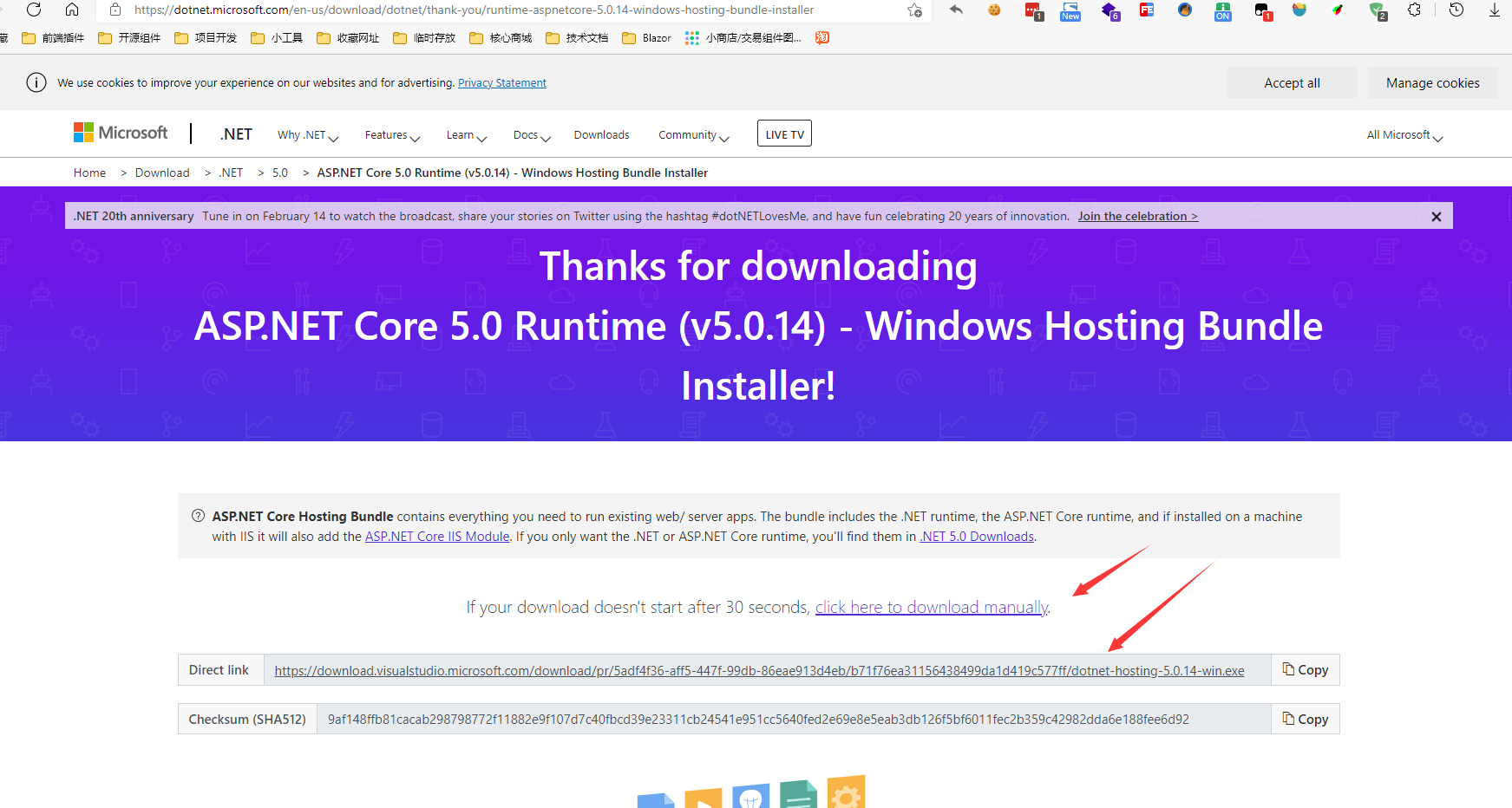Expand the Features dropdown
This screenshot has height=808, width=1512.
392,135
